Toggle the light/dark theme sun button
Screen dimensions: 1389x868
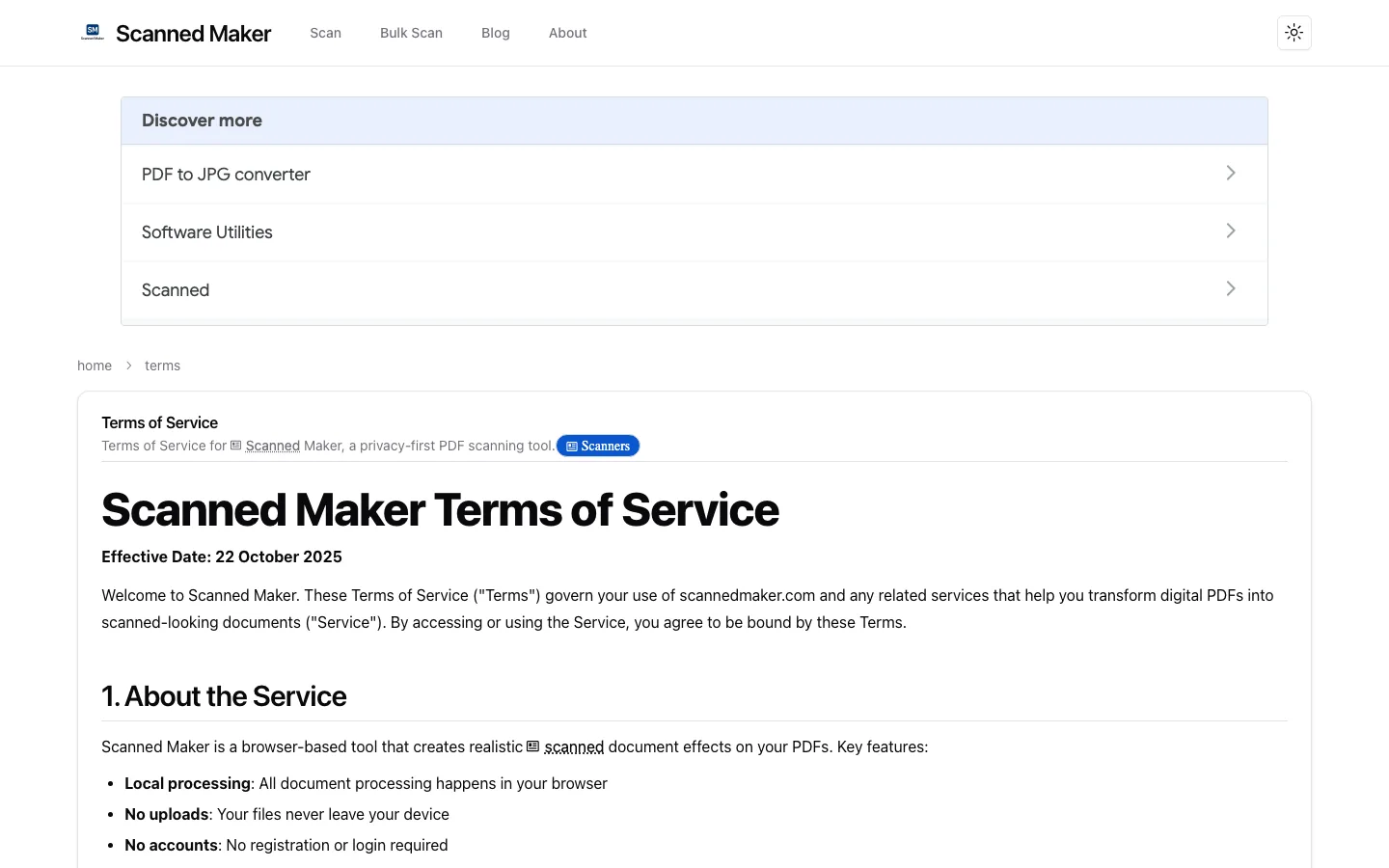tap(1294, 33)
